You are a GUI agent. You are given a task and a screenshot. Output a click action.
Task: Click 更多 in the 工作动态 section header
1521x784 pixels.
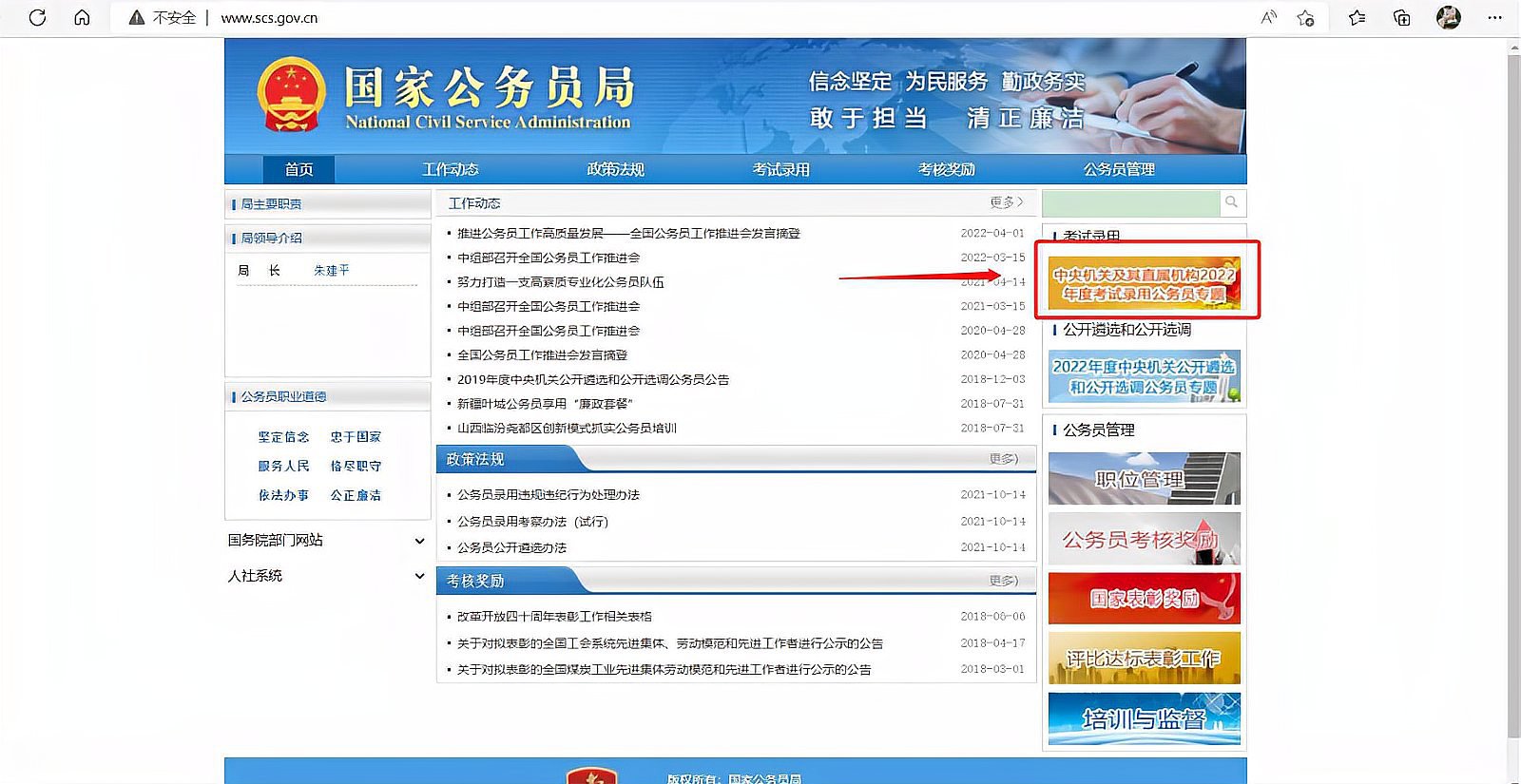tap(1006, 202)
